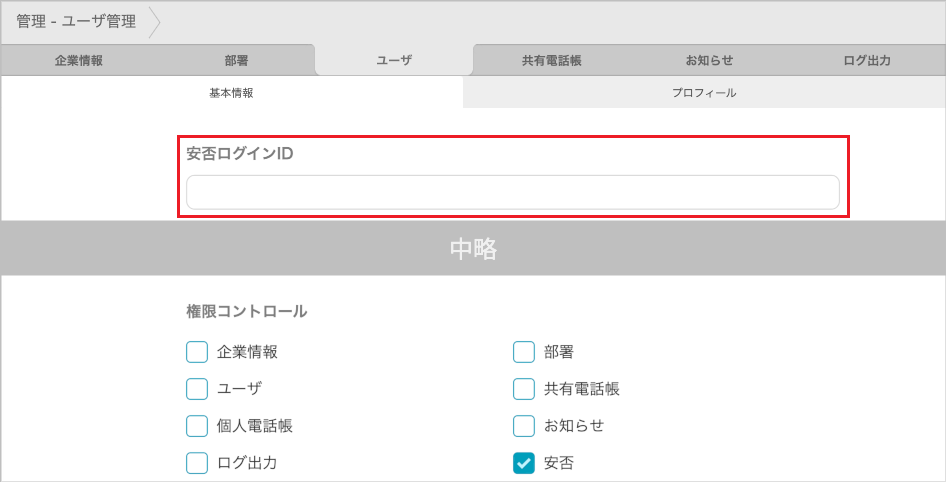Open the 共有電話帳 tab
946x482 pixels.
coord(551,60)
